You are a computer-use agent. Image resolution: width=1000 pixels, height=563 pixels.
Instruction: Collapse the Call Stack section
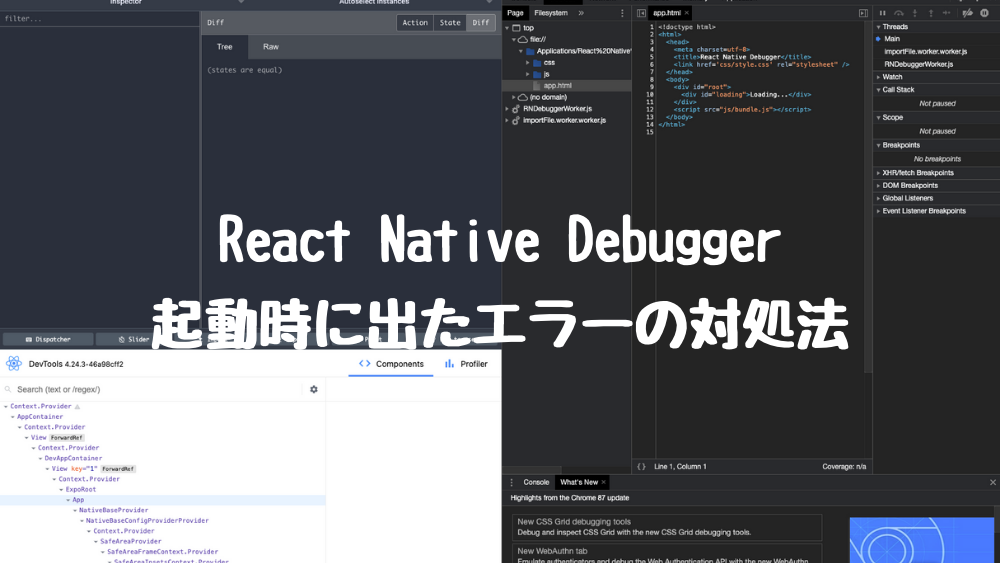tap(878, 90)
